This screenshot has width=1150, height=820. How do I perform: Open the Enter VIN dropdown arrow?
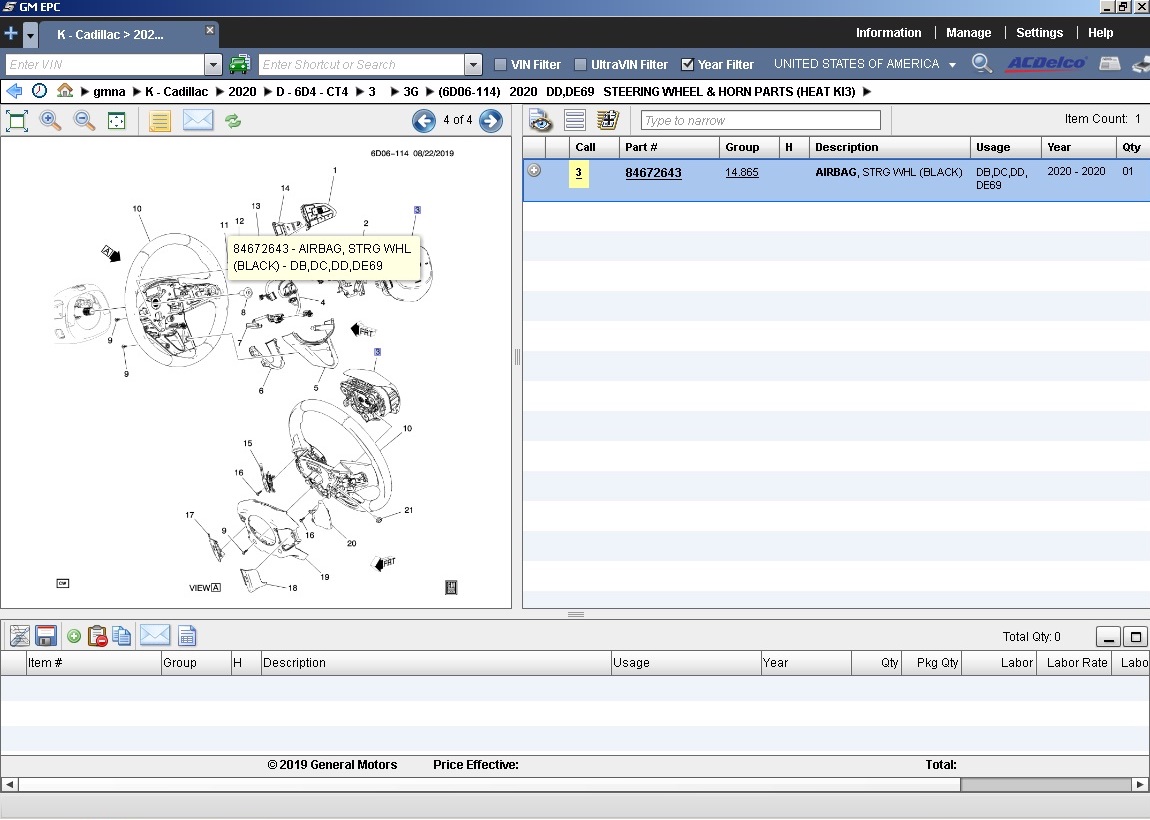coord(212,65)
